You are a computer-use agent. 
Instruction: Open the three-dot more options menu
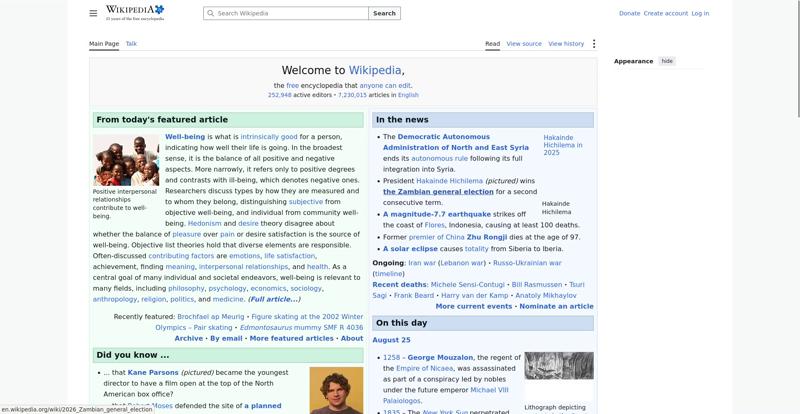tap(593, 44)
